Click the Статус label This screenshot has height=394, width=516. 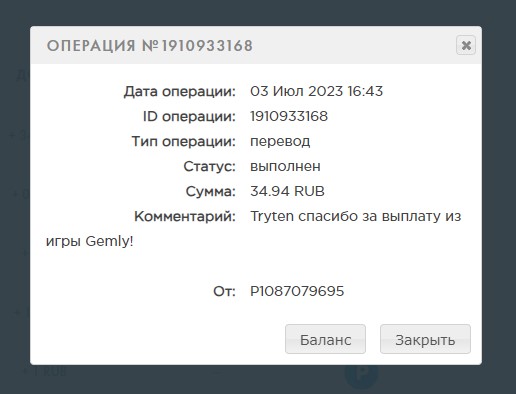click(x=210, y=166)
